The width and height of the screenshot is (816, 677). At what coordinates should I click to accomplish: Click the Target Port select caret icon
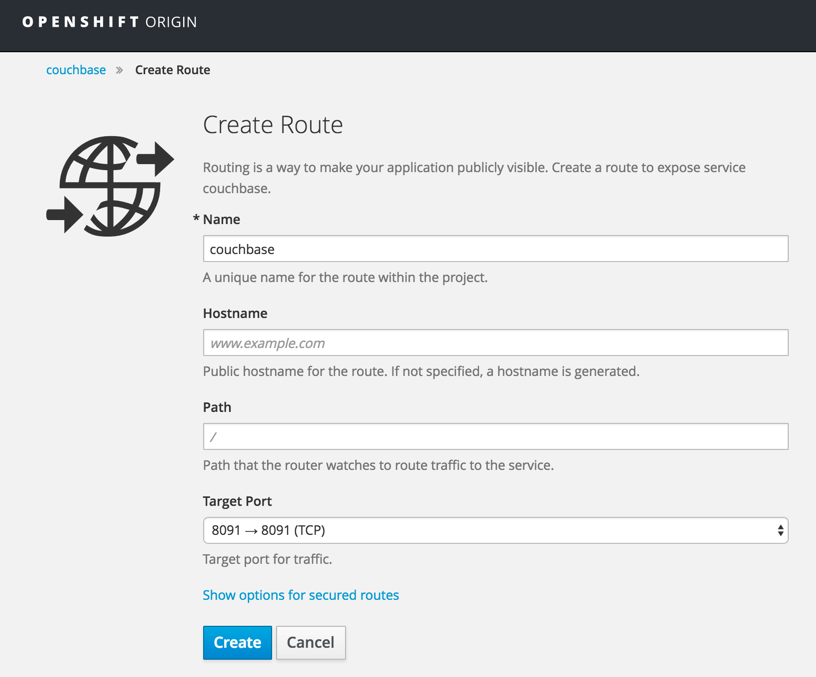click(781, 530)
